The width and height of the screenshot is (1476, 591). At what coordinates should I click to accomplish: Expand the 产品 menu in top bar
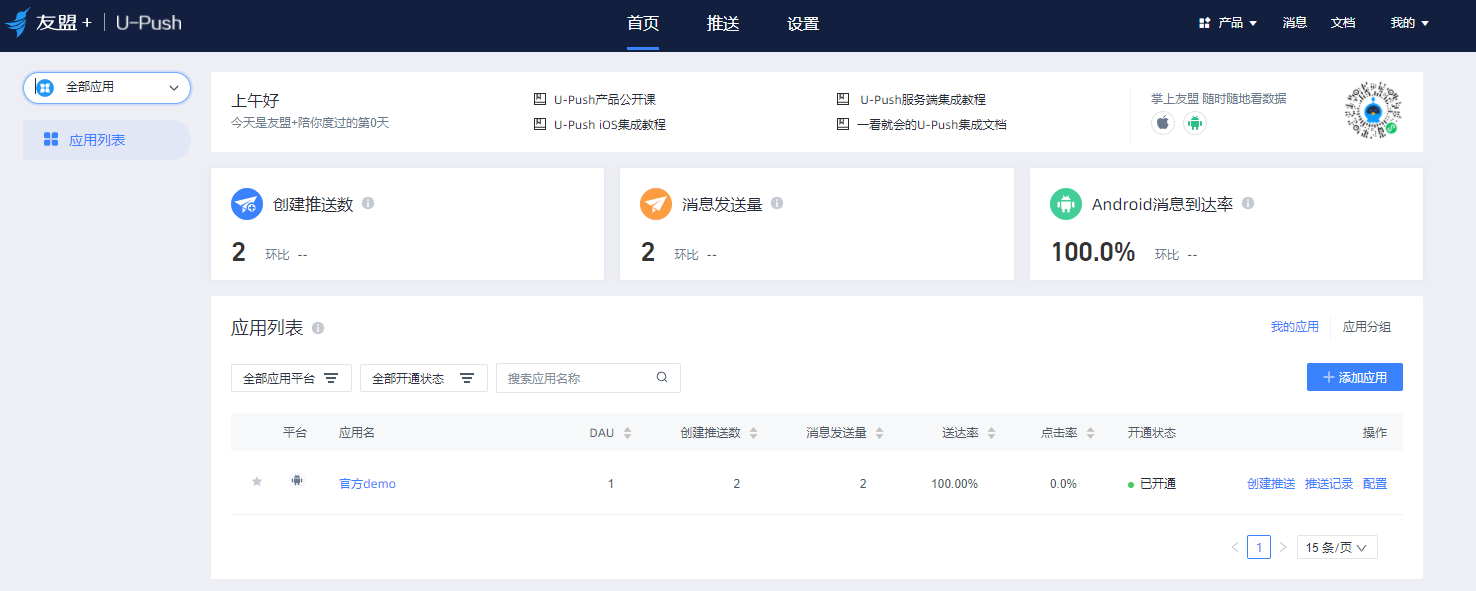(x=1228, y=23)
